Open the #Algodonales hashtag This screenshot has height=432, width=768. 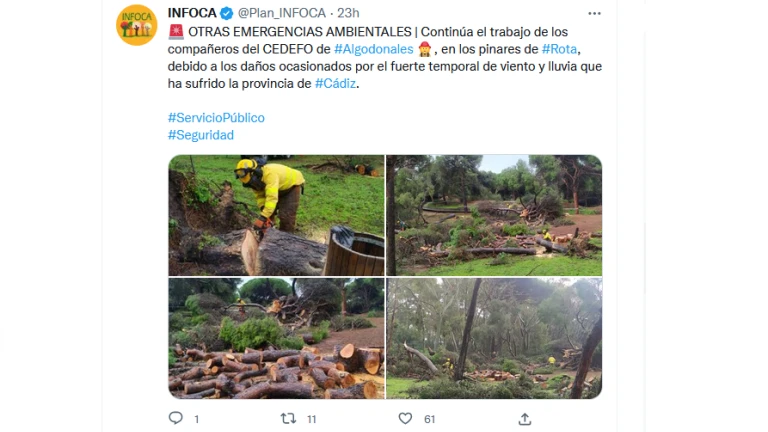(374, 49)
